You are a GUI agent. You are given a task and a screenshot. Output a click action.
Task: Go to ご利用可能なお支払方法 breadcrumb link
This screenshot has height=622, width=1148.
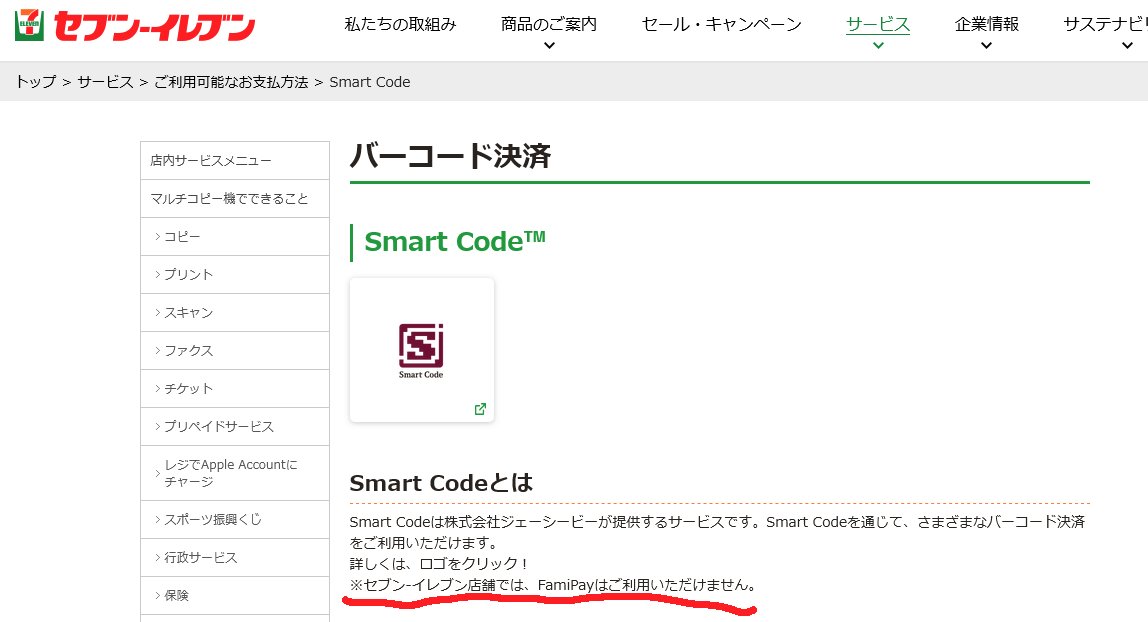pos(231,82)
